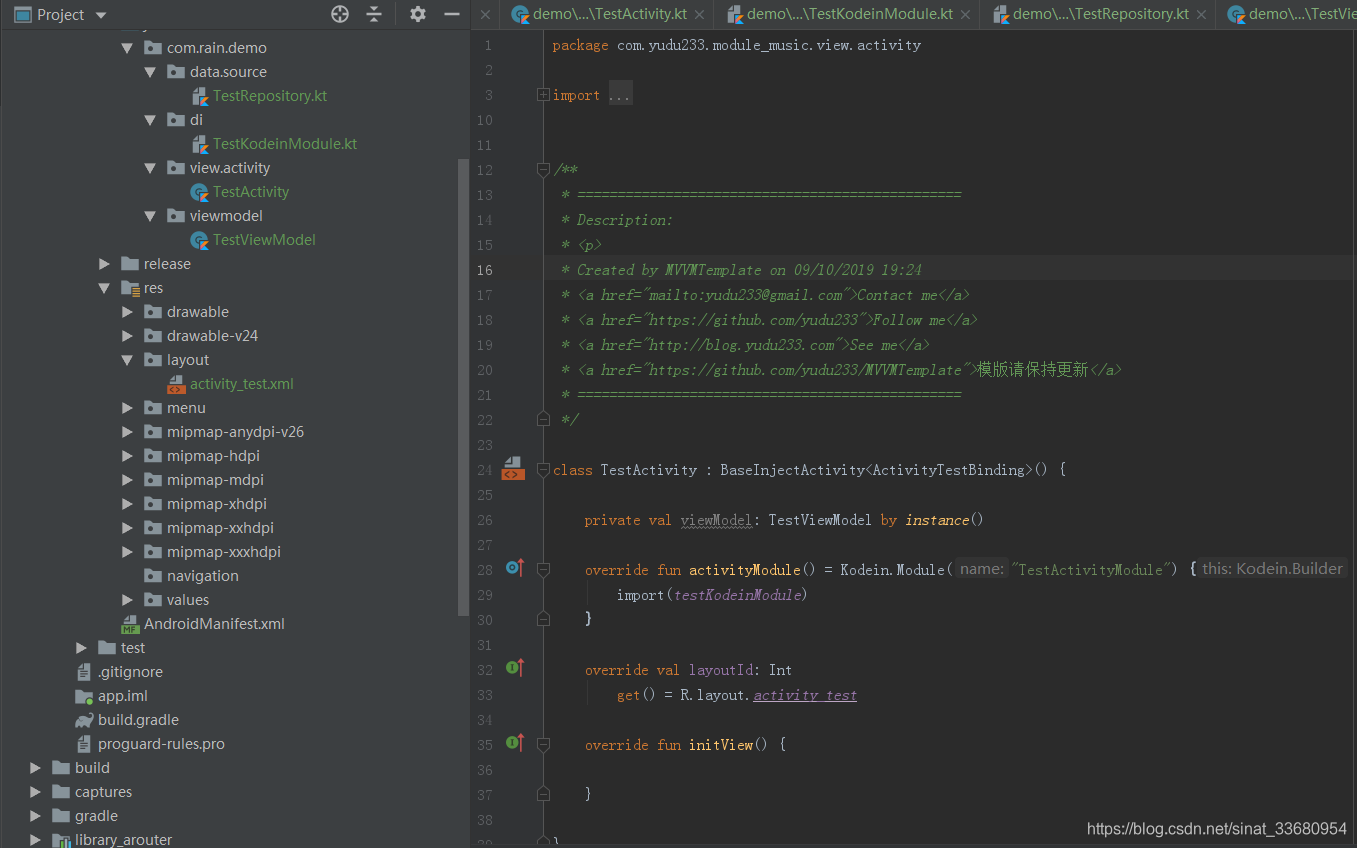
Task: Click the implements gutter icon beside layoutId
Action: point(514,668)
